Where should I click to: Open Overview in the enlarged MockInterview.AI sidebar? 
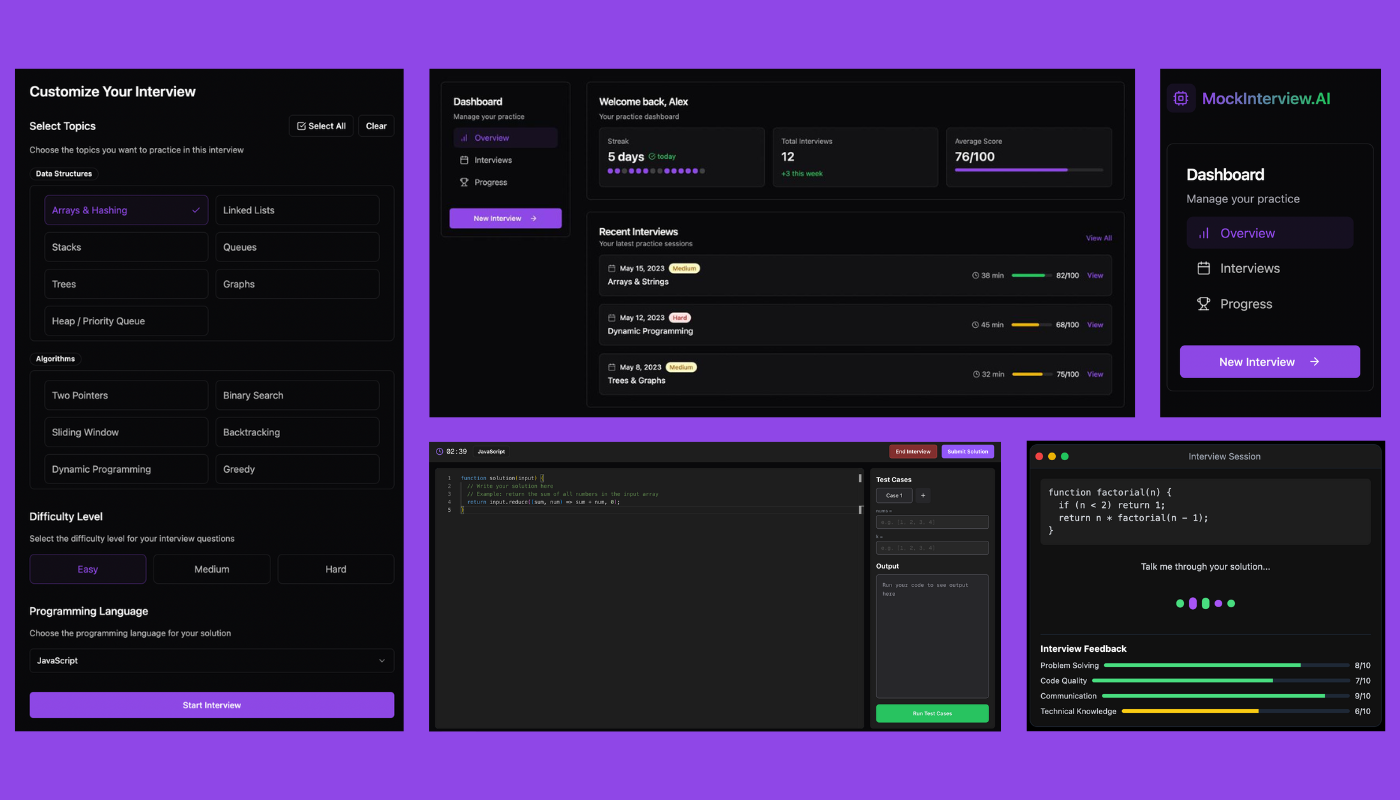[x=1270, y=233]
